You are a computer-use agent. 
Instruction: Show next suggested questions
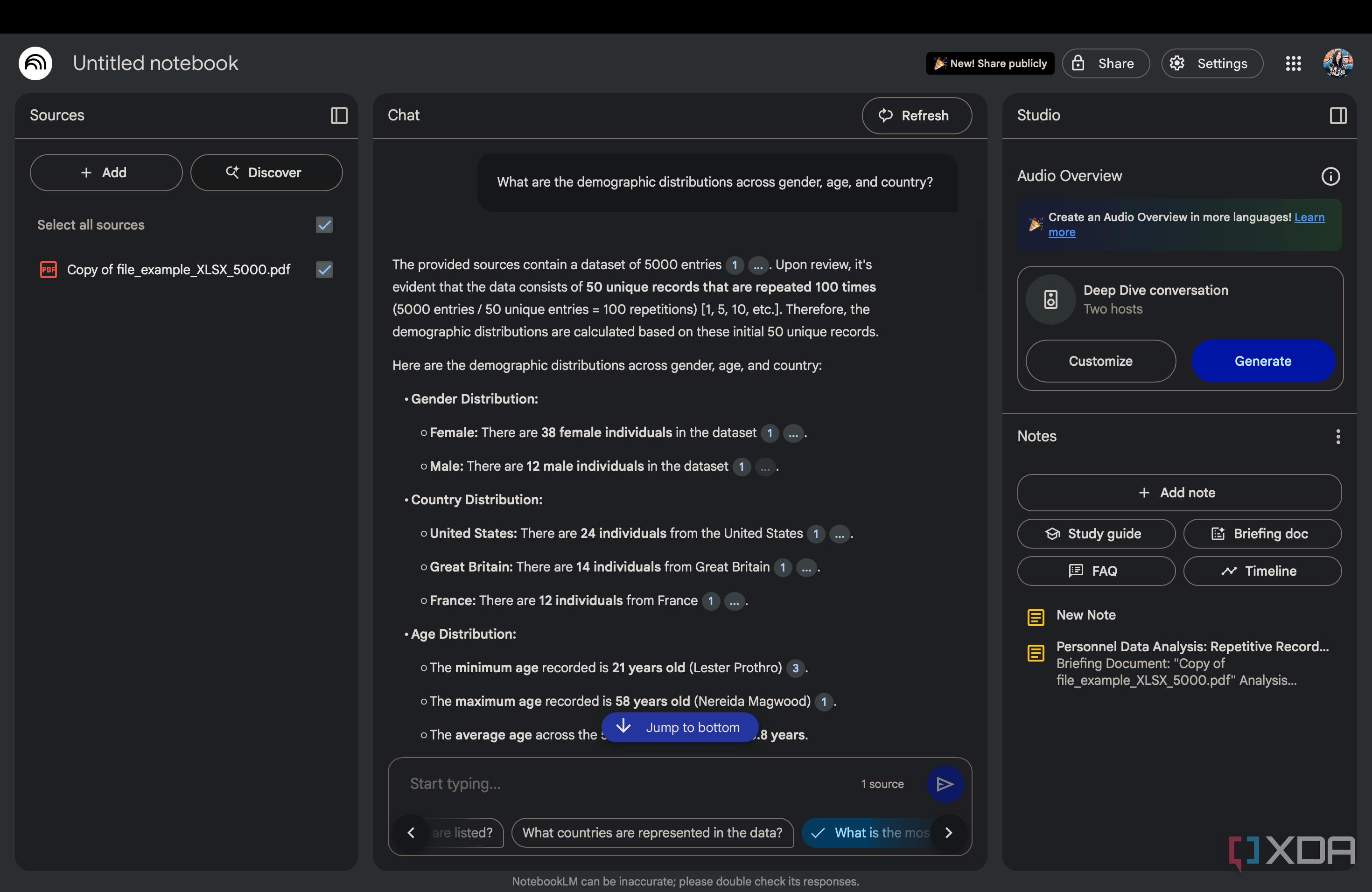point(948,832)
